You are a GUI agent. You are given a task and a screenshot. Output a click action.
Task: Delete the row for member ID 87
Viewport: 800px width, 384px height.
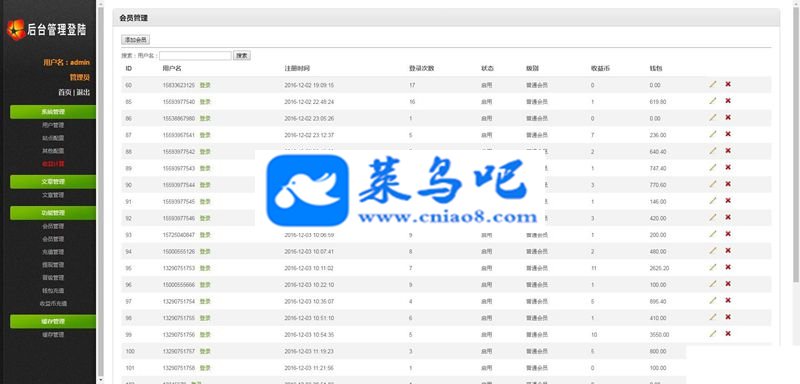728,134
